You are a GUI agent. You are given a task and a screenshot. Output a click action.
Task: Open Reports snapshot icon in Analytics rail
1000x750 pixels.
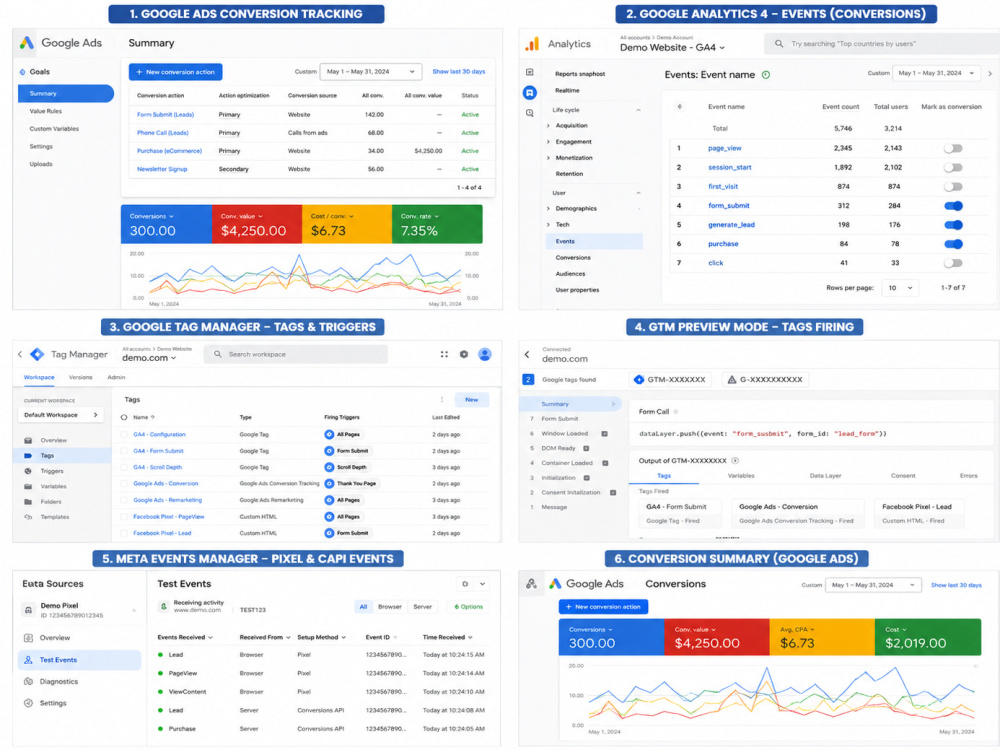[529, 73]
